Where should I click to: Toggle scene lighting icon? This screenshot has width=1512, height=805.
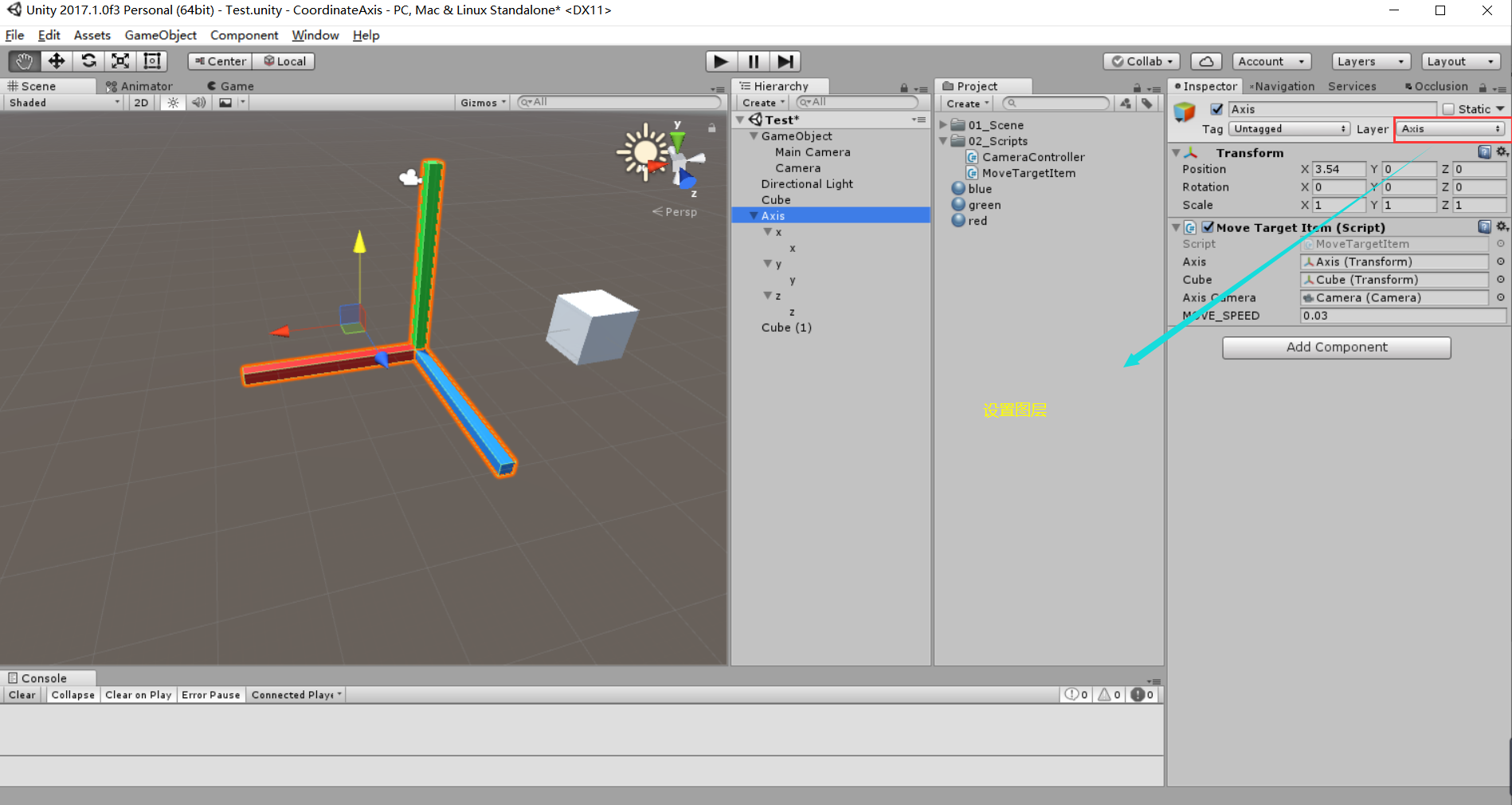click(x=173, y=103)
